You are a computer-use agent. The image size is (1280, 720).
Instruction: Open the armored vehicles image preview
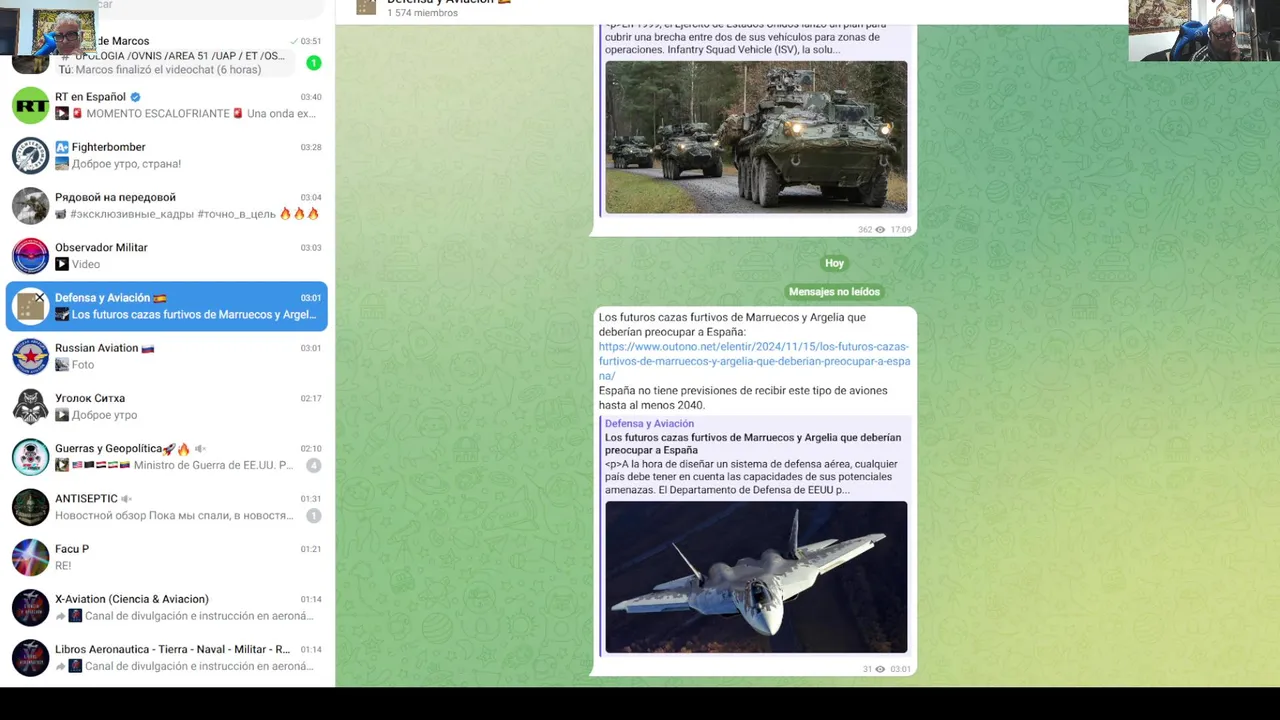pos(756,137)
